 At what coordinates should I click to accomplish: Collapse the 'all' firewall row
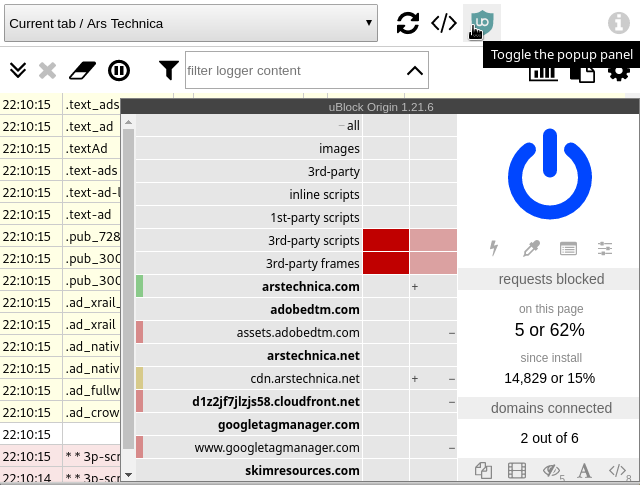click(249, 125)
